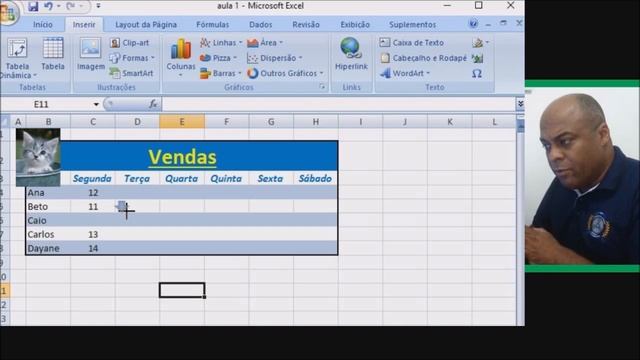The width and height of the screenshot is (640, 360).
Task: Choose a Pizza chart type
Action: (218, 58)
